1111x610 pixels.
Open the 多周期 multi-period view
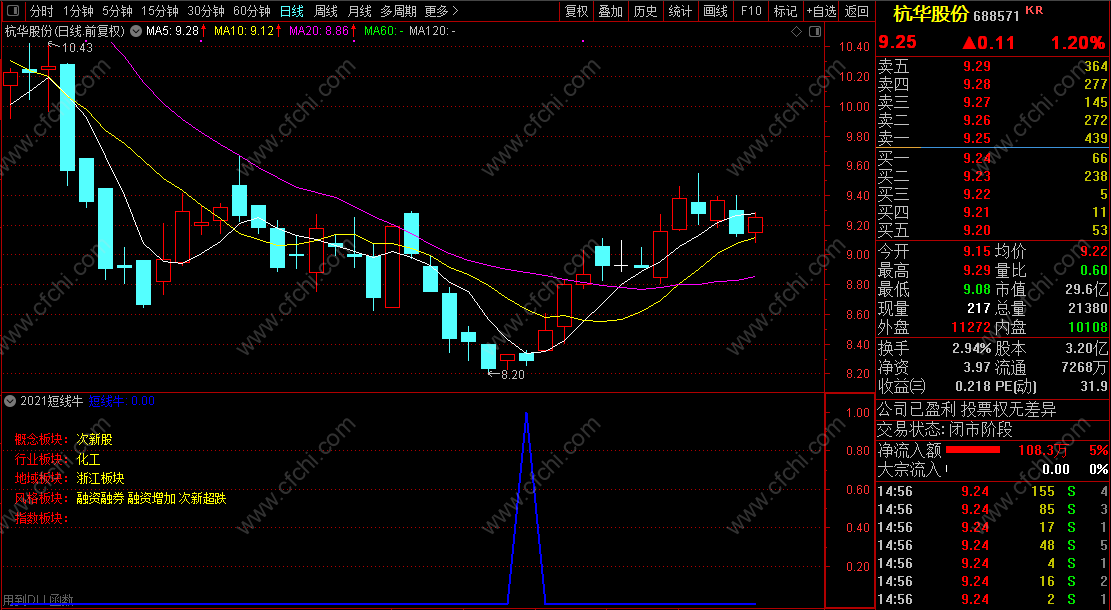[398, 11]
